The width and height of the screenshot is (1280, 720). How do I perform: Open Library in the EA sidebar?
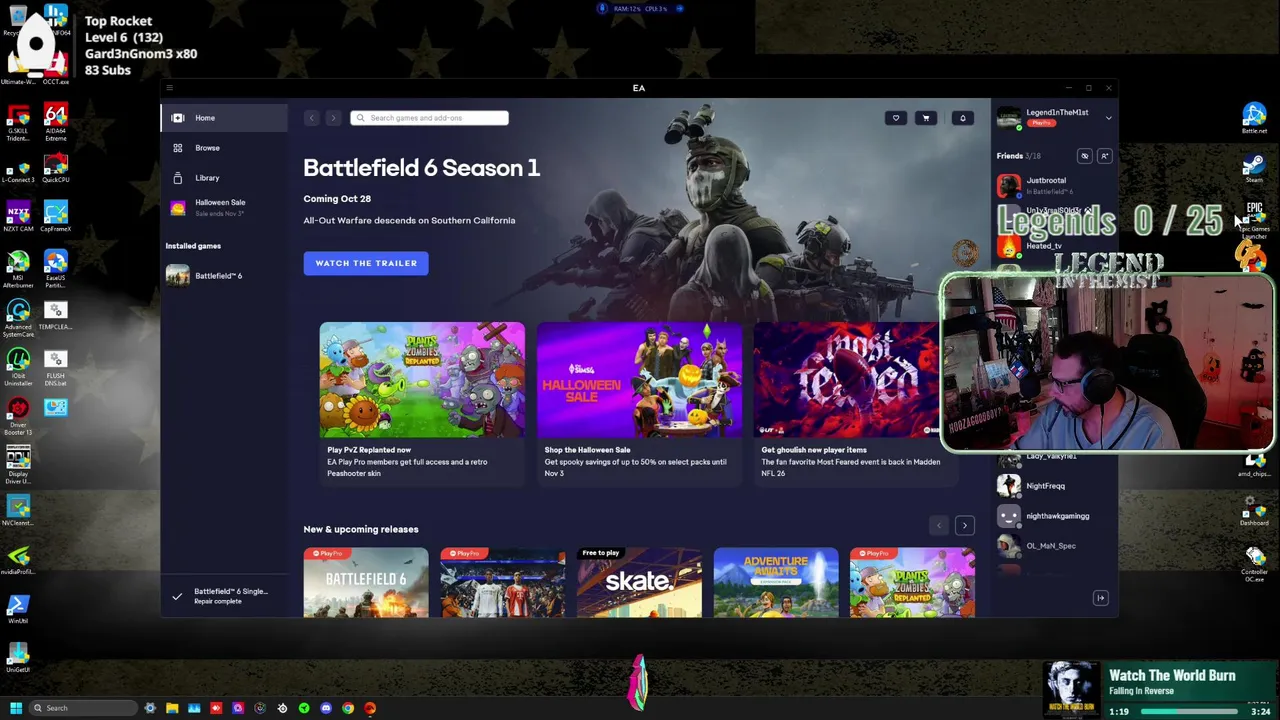point(224,178)
